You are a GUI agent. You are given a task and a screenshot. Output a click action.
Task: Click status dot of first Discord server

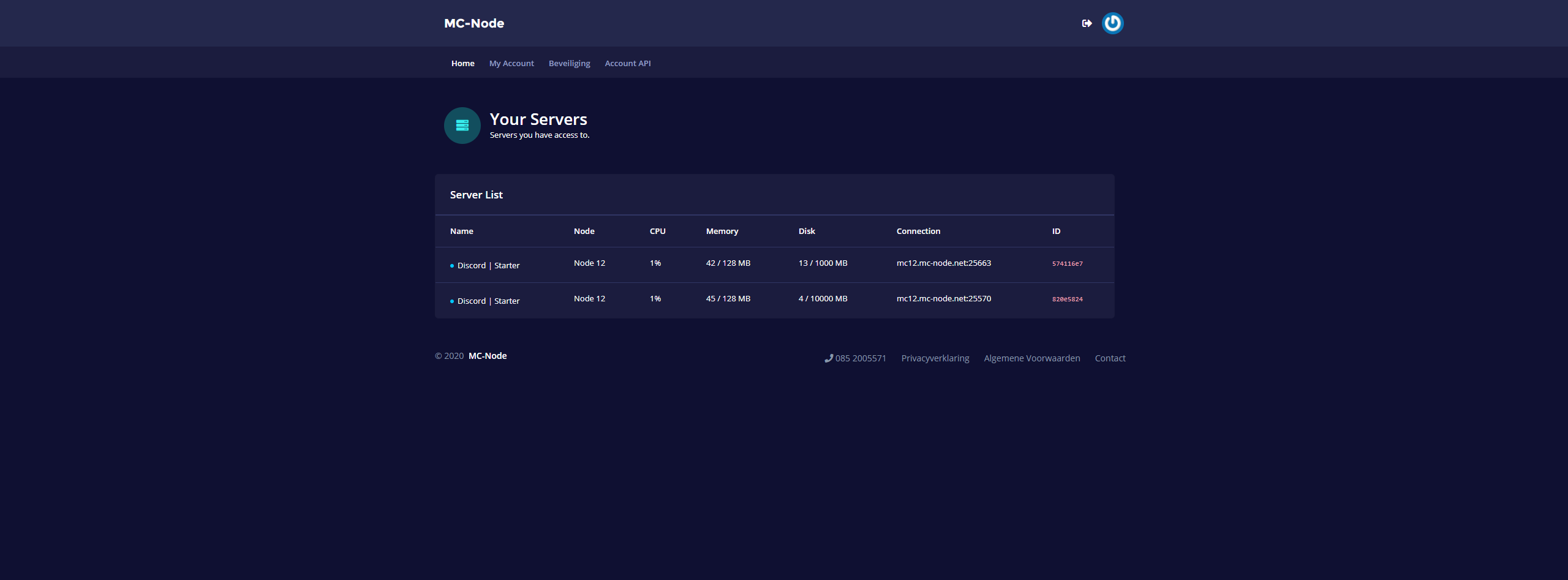pyautogui.click(x=452, y=266)
